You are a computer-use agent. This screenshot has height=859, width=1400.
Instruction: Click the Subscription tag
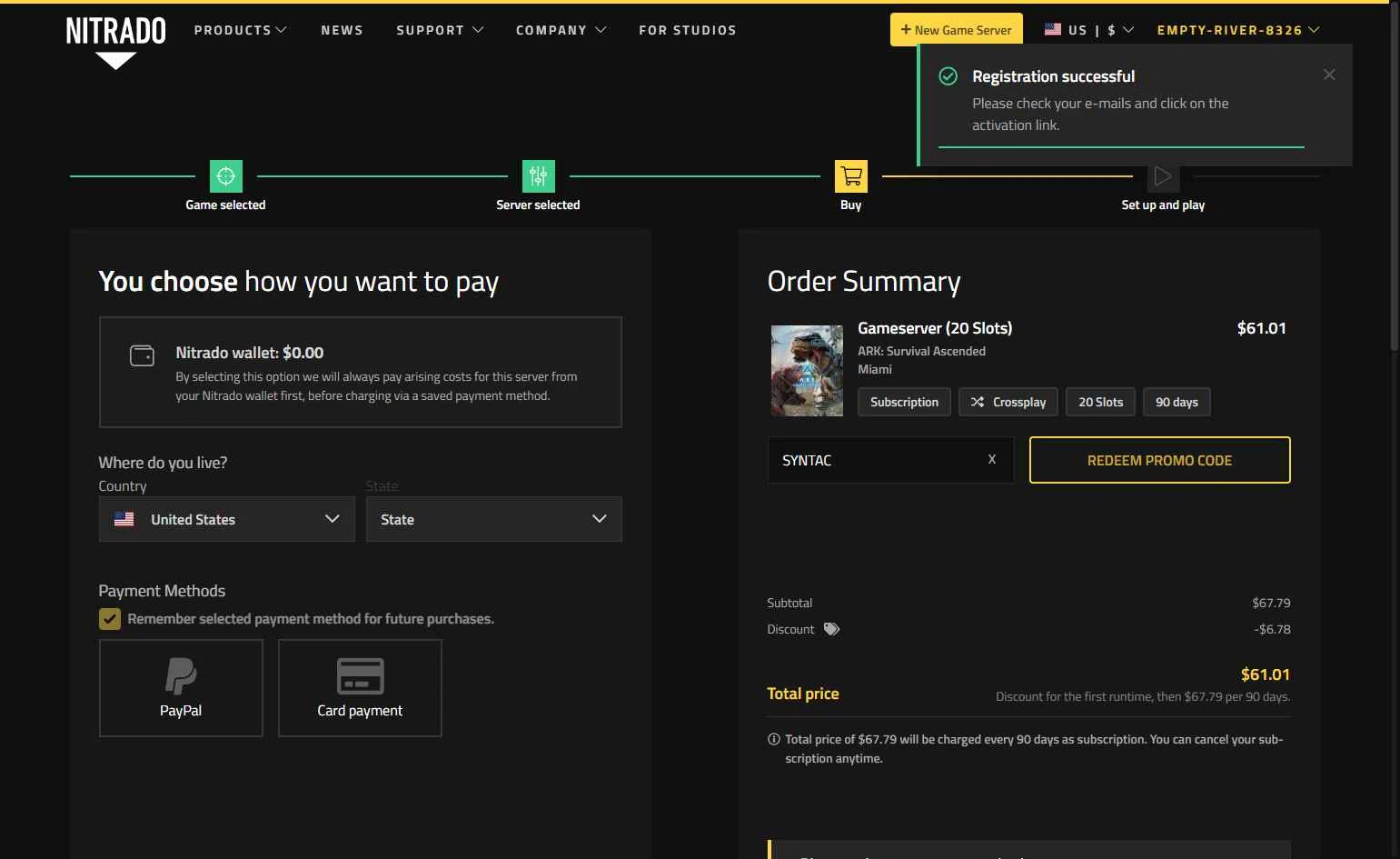click(x=904, y=402)
